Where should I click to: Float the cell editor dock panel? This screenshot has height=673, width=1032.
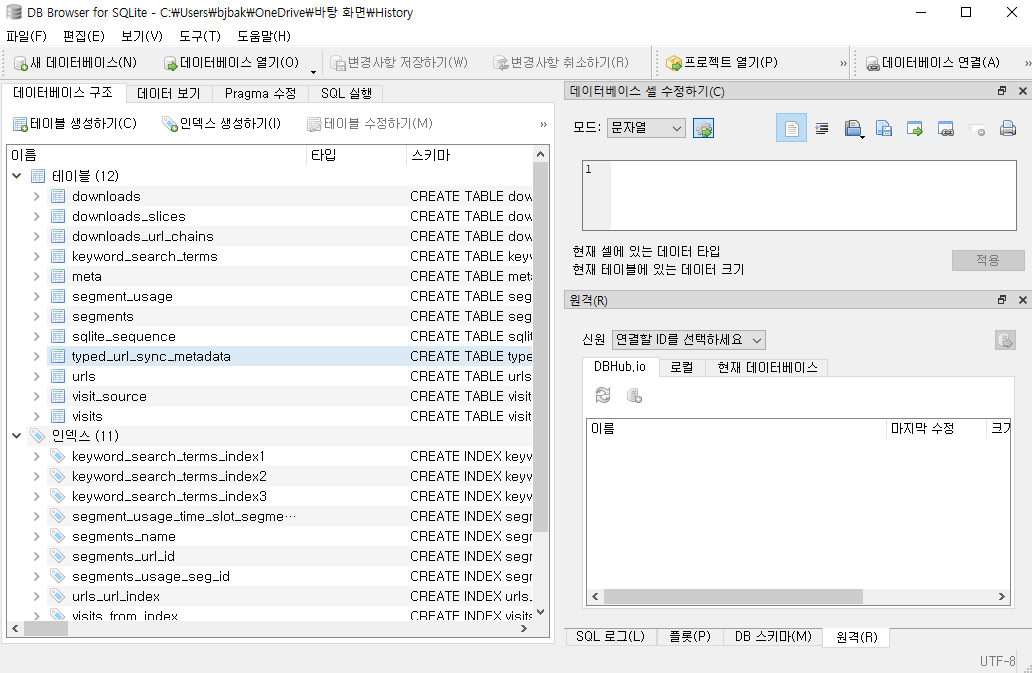tap(1002, 91)
